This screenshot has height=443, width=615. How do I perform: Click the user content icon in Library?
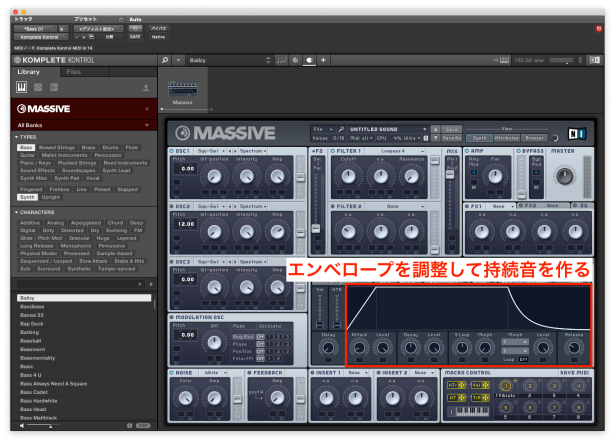(x=147, y=86)
